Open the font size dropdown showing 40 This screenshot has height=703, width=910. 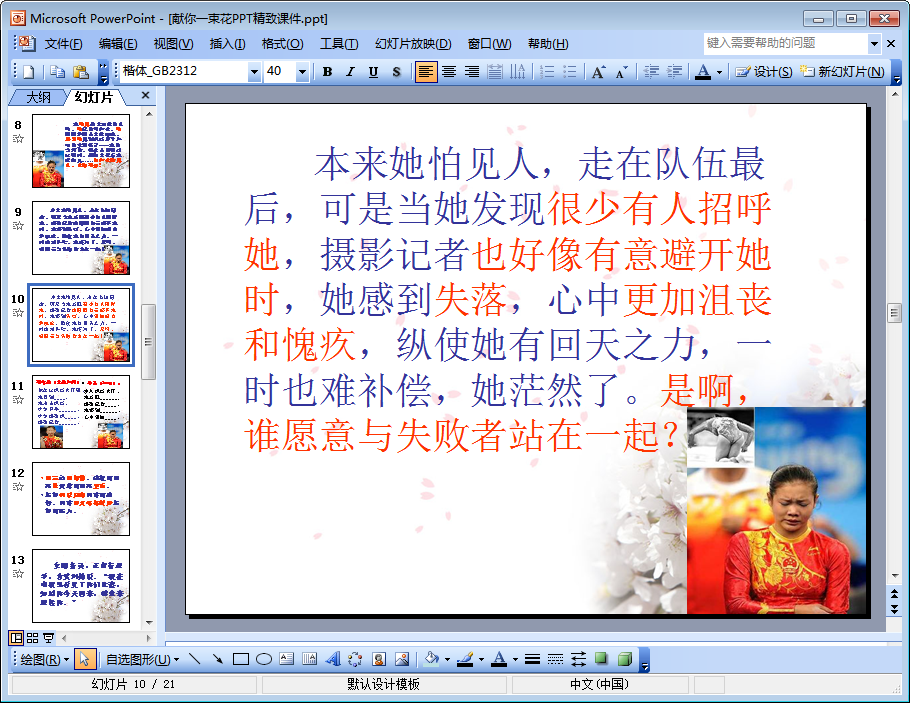[302, 72]
